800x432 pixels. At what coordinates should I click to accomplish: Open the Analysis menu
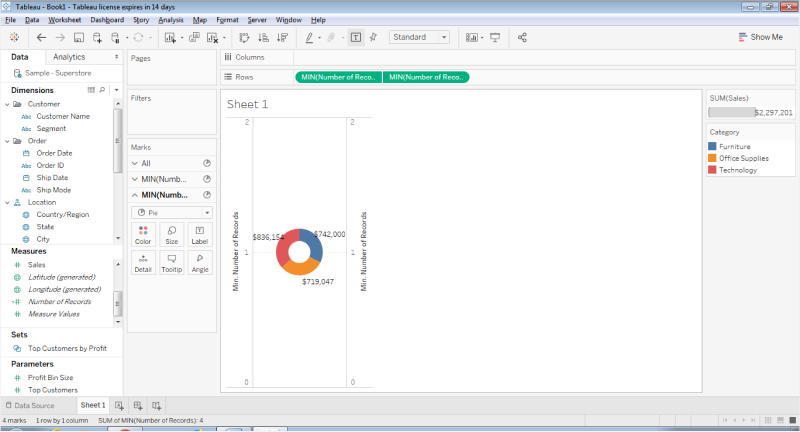[x=170, y=20]
